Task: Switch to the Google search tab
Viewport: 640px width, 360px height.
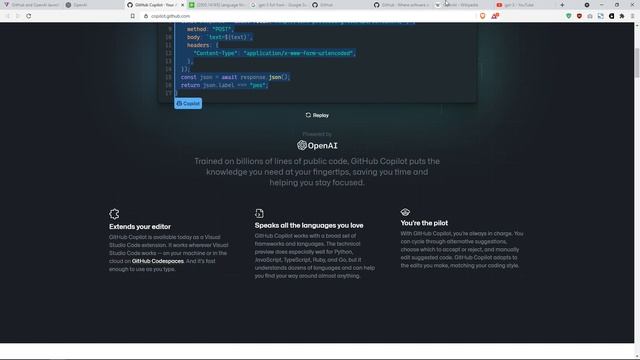Action: click(279, 5)
